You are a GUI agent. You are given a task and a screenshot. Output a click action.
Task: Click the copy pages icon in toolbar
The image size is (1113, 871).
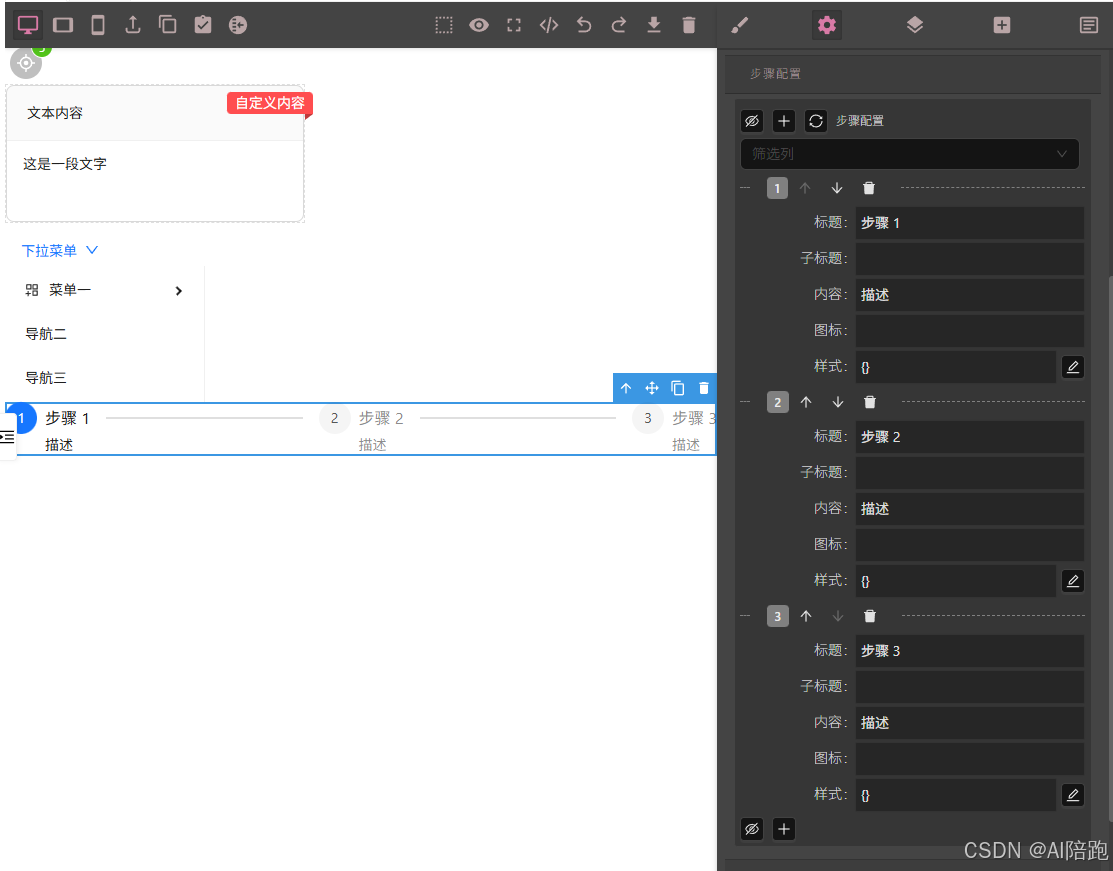click(x=168, y=25)
